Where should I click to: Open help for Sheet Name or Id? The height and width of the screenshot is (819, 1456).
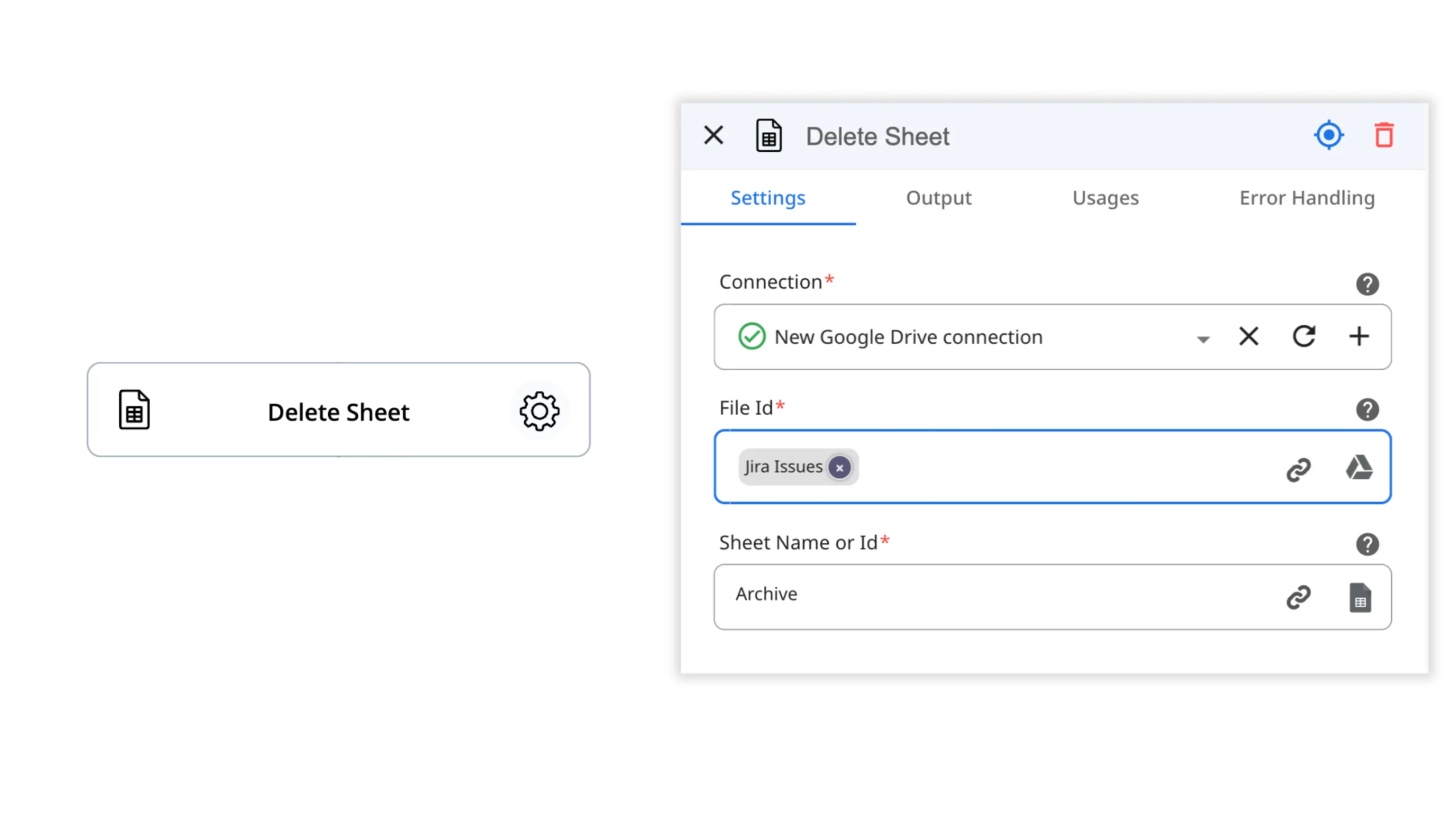click(x=1367, y=544)
